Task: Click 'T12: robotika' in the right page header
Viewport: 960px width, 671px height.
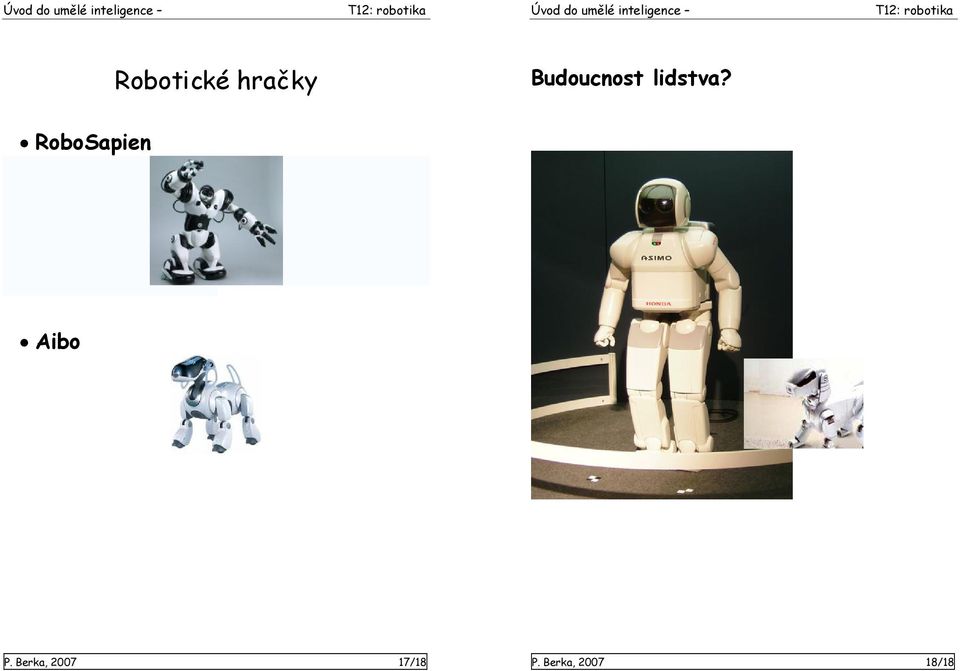Action: tap(915, 10)
